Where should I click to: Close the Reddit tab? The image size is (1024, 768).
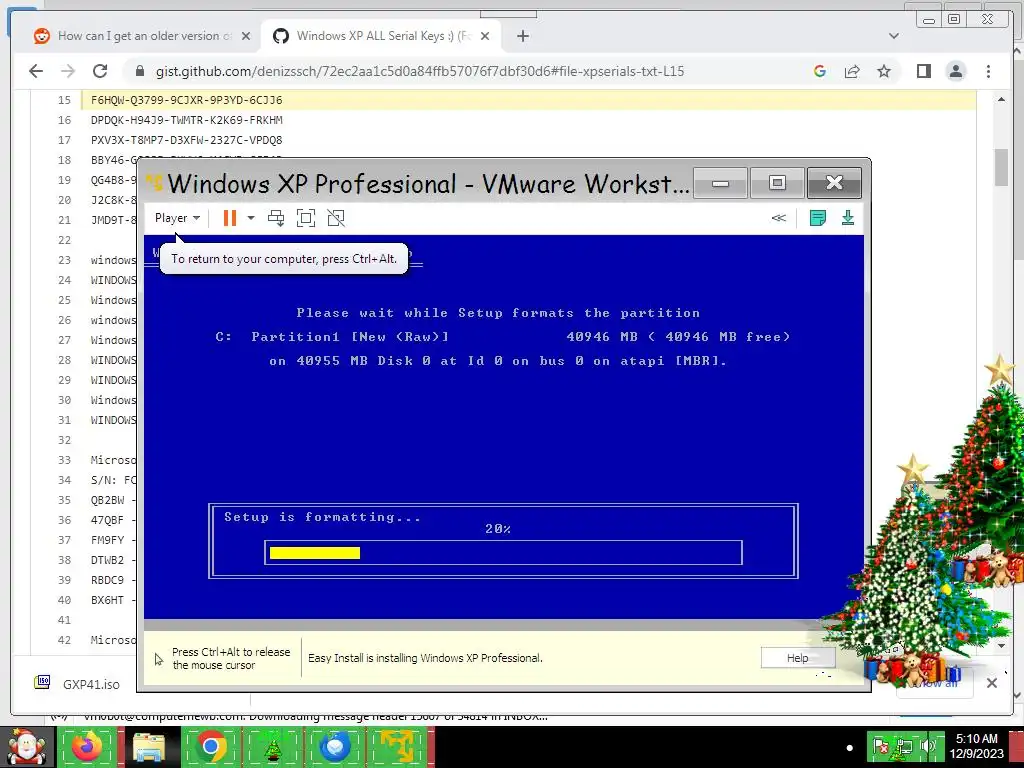click(246, 36)
